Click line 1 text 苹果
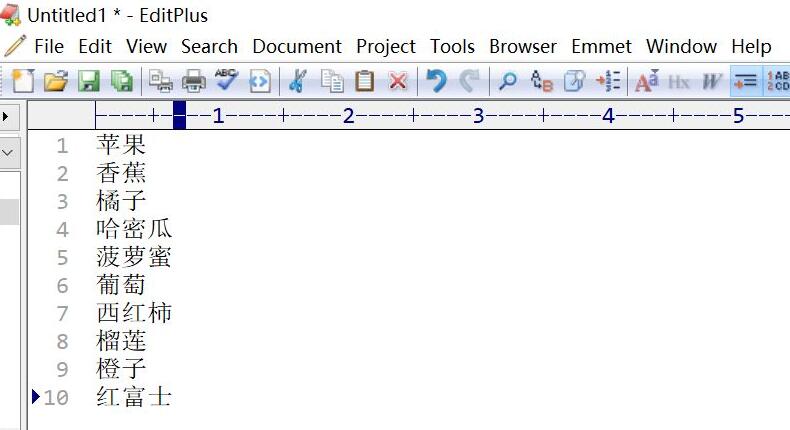 [x=121, y=145]
